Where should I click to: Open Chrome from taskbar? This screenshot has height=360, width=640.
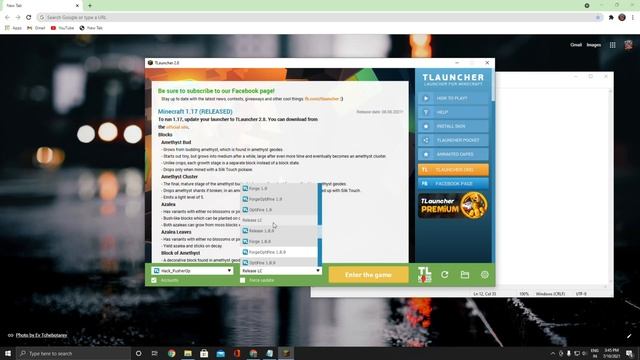coord(171,353)
